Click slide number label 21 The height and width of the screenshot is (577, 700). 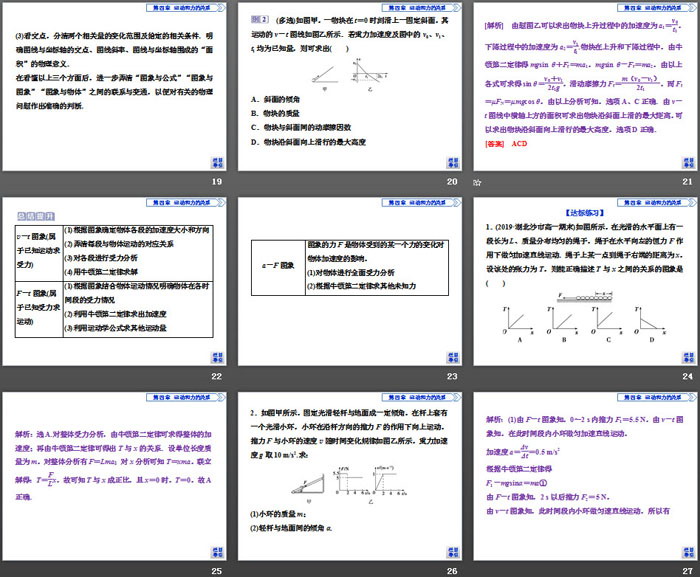coord(688,182)
